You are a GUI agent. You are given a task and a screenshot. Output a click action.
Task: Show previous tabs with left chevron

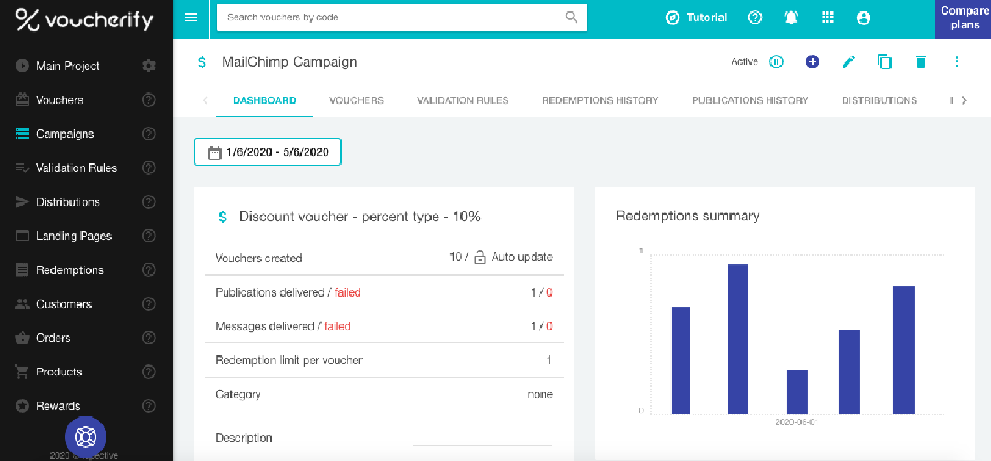(205, 100)
